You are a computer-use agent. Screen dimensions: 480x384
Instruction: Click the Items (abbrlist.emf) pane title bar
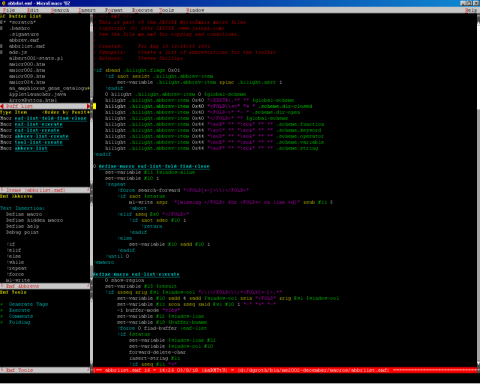point(45,190)
